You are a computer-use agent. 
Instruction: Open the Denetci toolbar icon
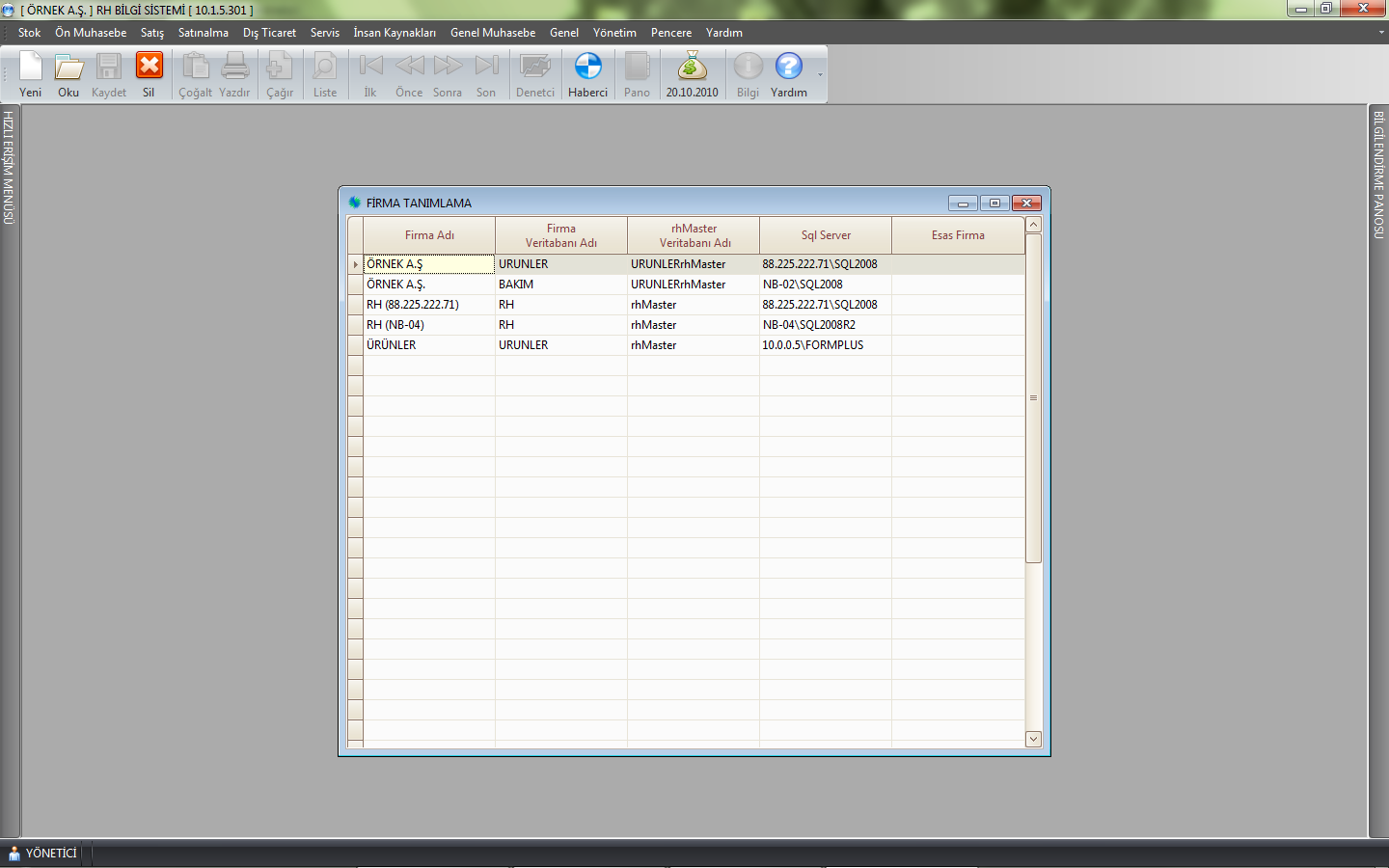[x=534, y=74]
